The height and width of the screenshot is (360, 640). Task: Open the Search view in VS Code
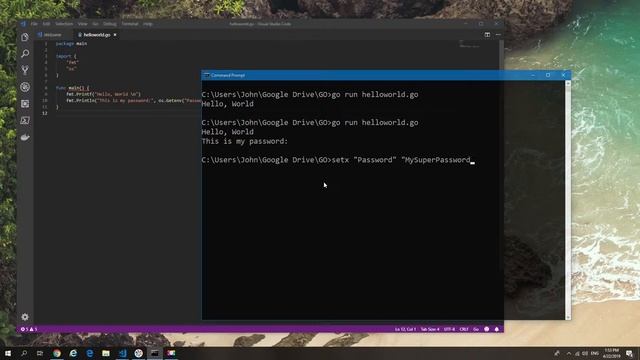[25, 53]
